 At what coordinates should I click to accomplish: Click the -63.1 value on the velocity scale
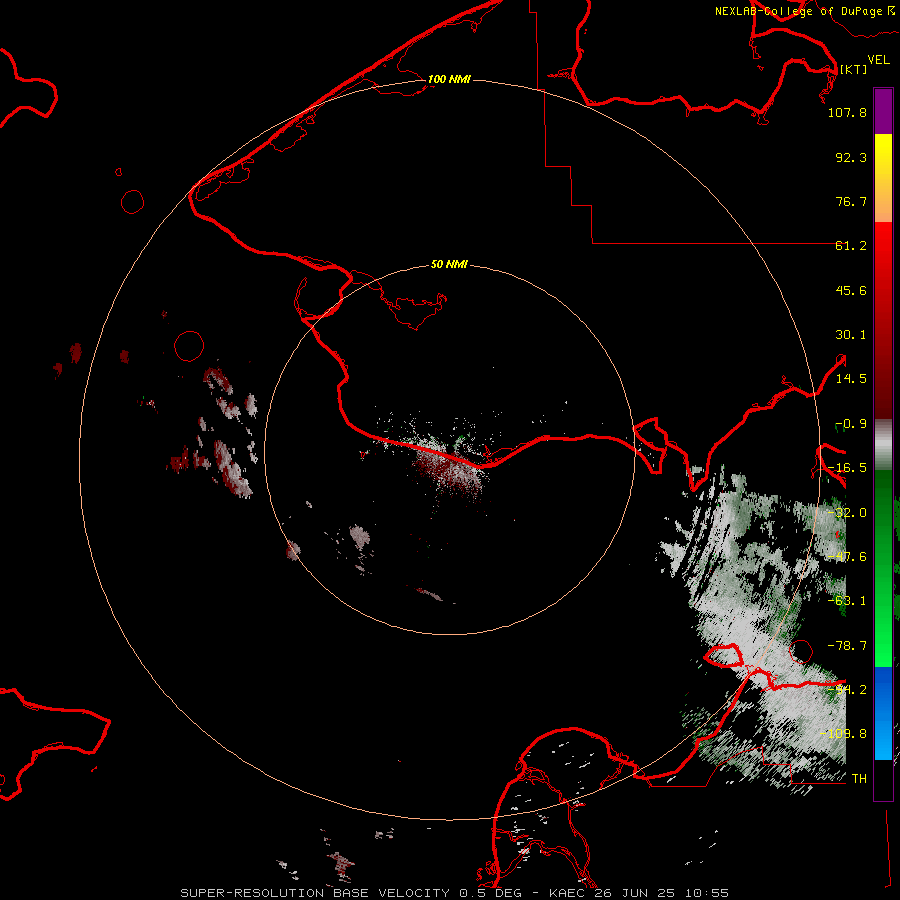847,601
